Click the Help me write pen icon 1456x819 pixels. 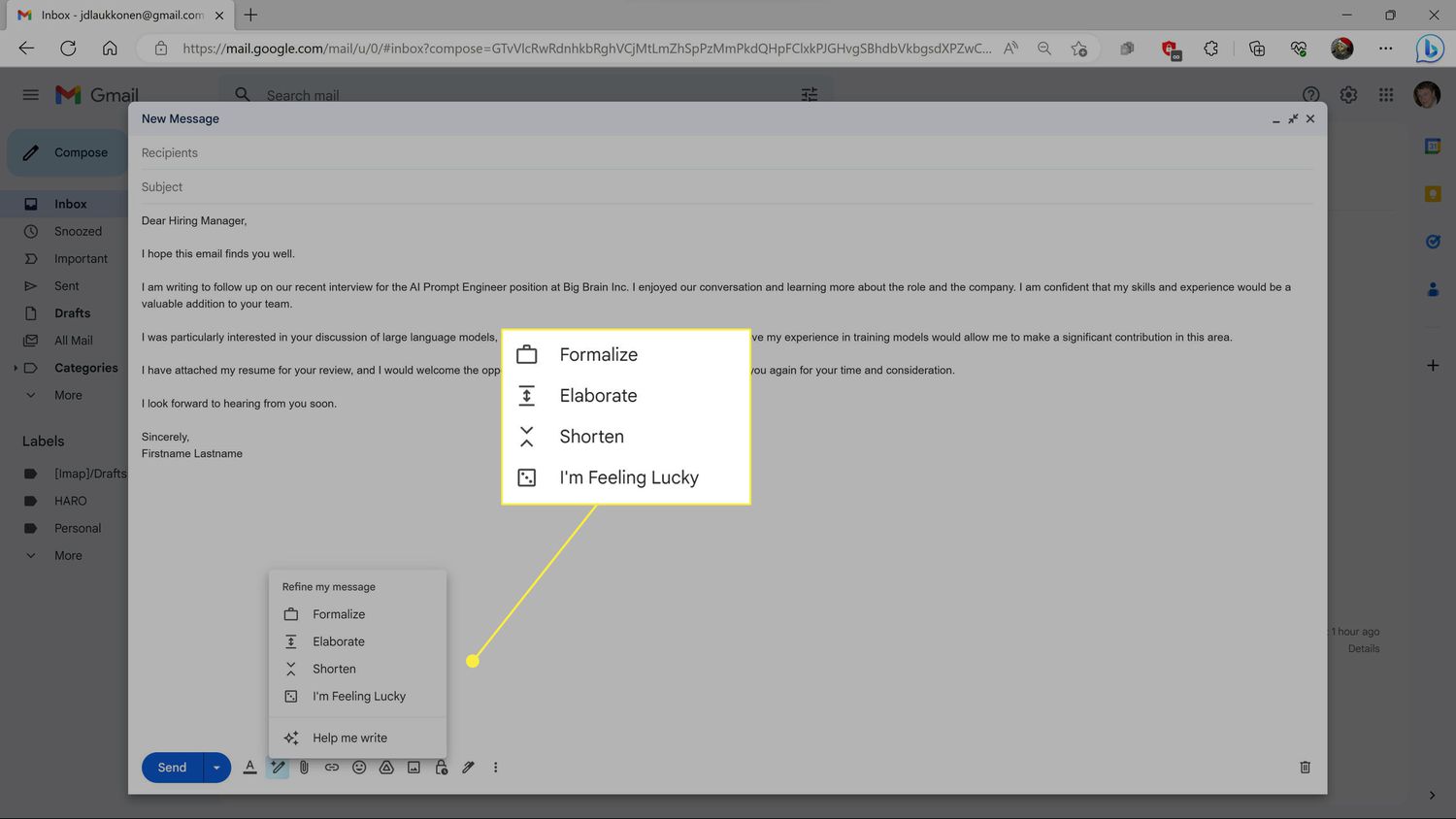click(278, 768)
